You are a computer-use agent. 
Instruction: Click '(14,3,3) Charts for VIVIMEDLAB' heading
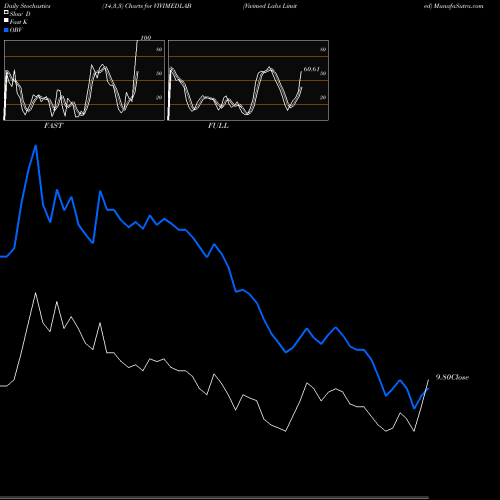(147, 6)
